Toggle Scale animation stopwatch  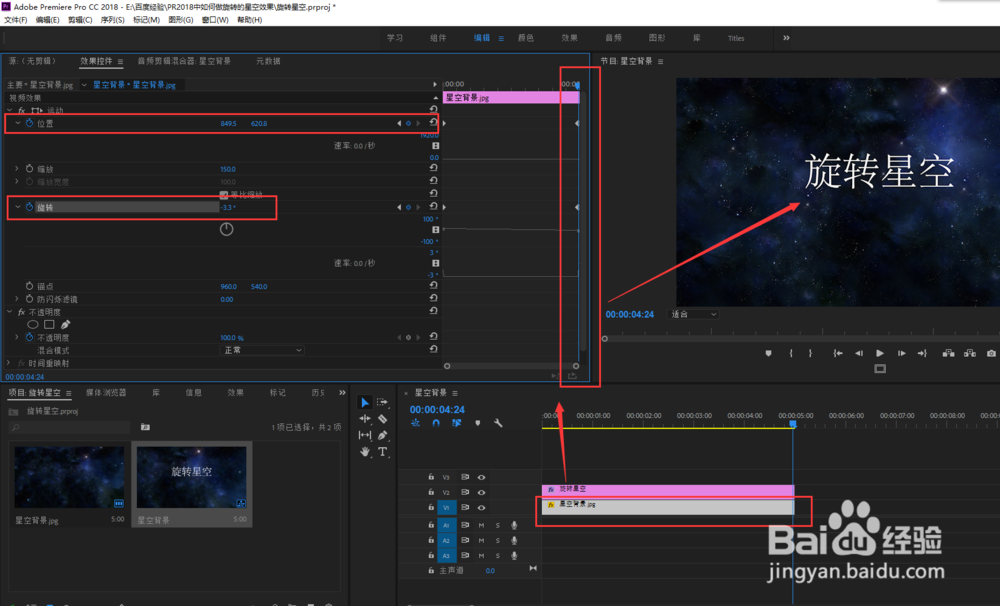(29, 169)
